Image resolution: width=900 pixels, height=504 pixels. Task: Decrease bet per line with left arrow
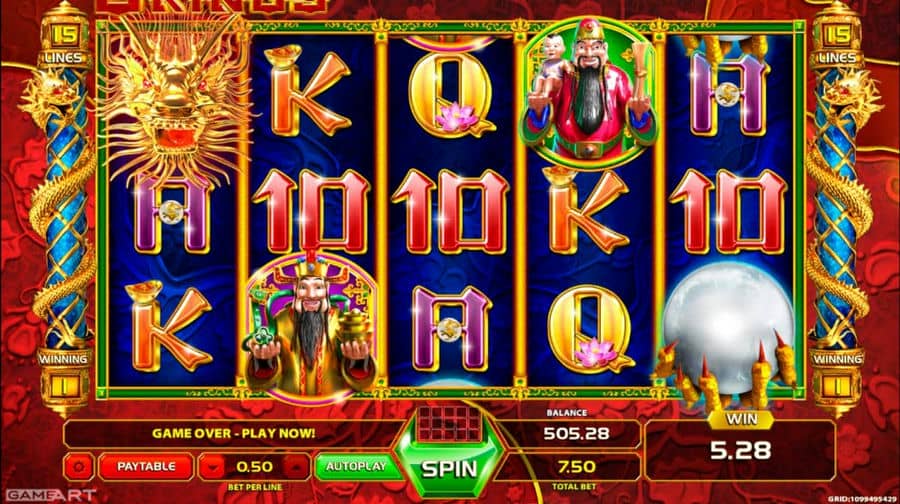[212, 467]
